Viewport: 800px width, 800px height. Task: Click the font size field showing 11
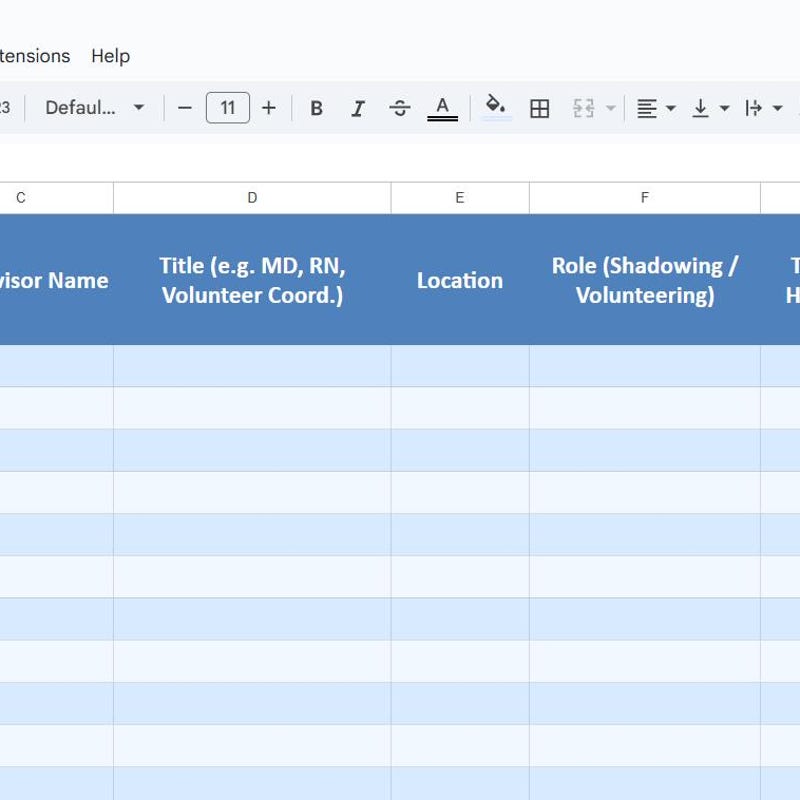coord(228,108)
